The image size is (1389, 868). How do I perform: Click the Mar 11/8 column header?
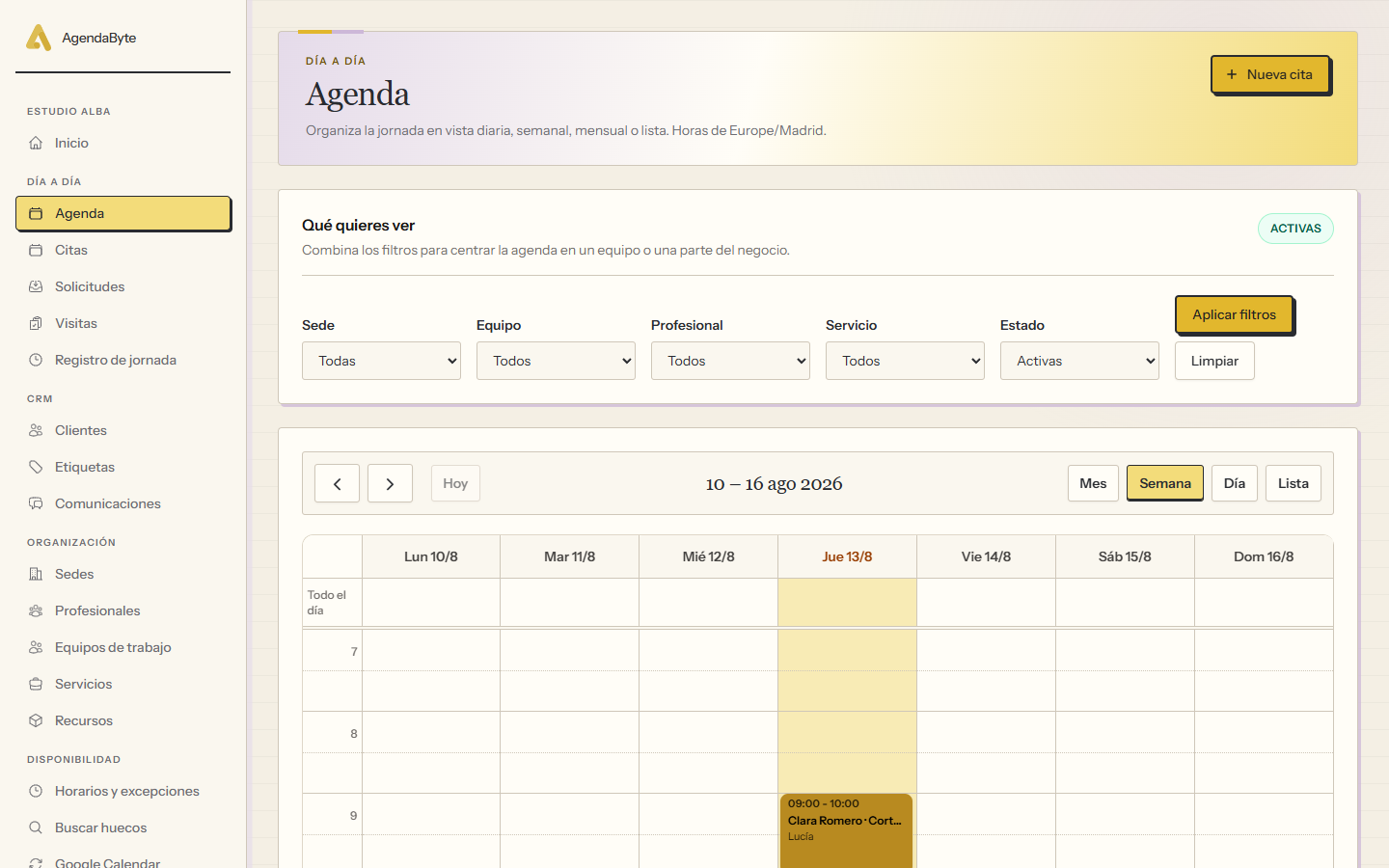570,556
